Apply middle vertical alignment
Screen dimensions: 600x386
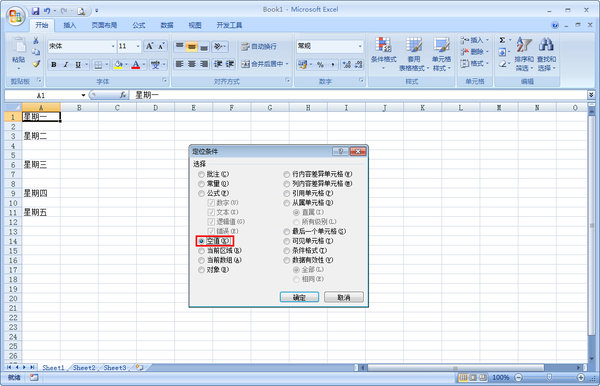[192, 46]
